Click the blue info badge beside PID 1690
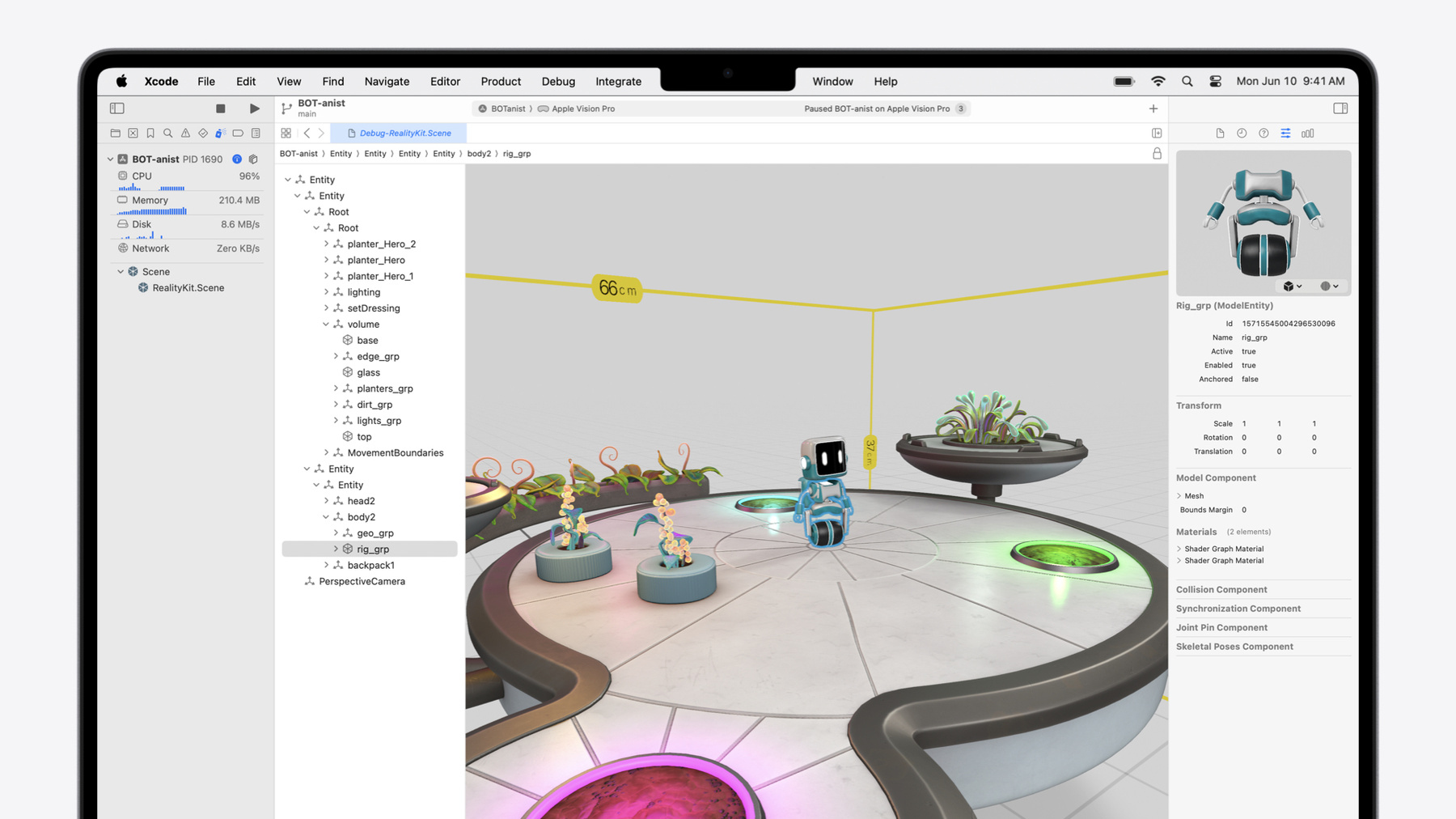The image size is (1456, 819). (237, 159)
